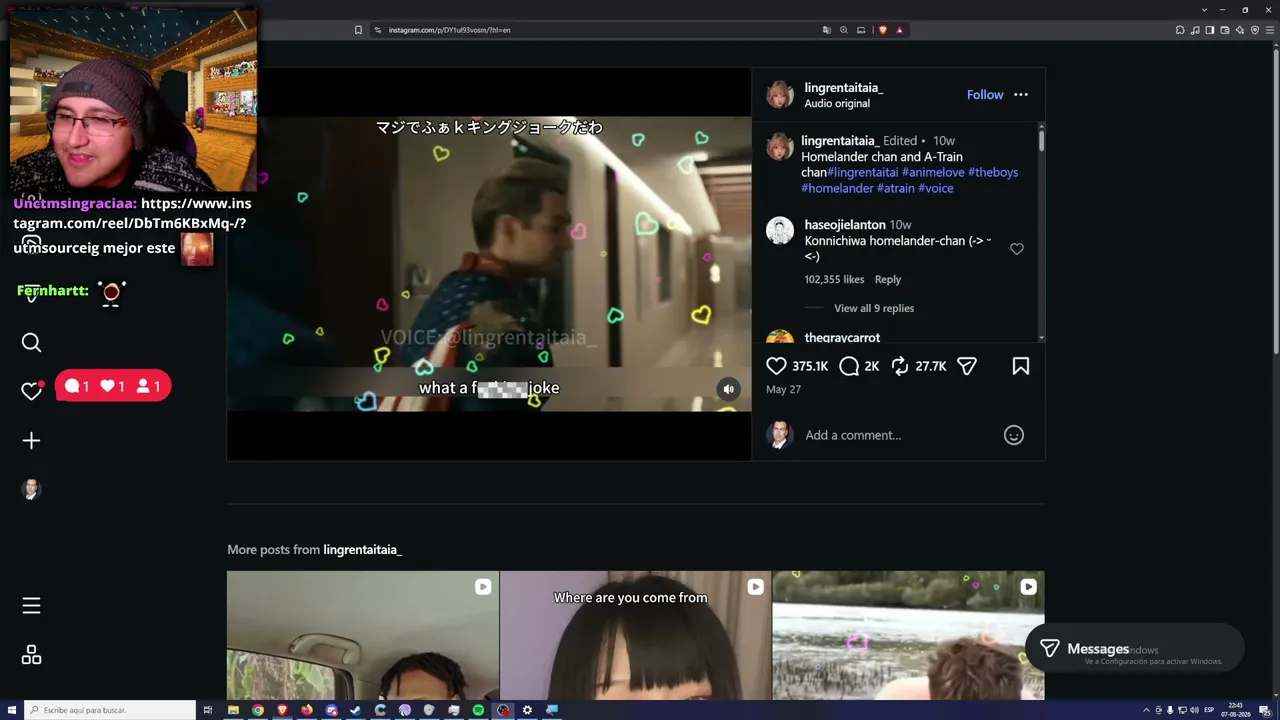Open Task View in the taskbar
The image size is (1280, 720).
pos(208,710)
